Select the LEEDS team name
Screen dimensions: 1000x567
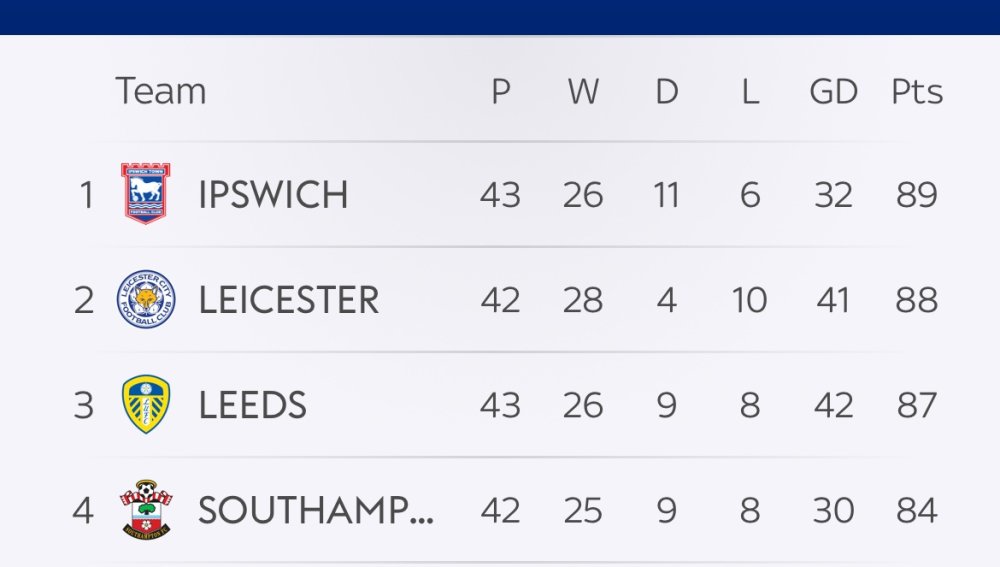tap(252, 405)
